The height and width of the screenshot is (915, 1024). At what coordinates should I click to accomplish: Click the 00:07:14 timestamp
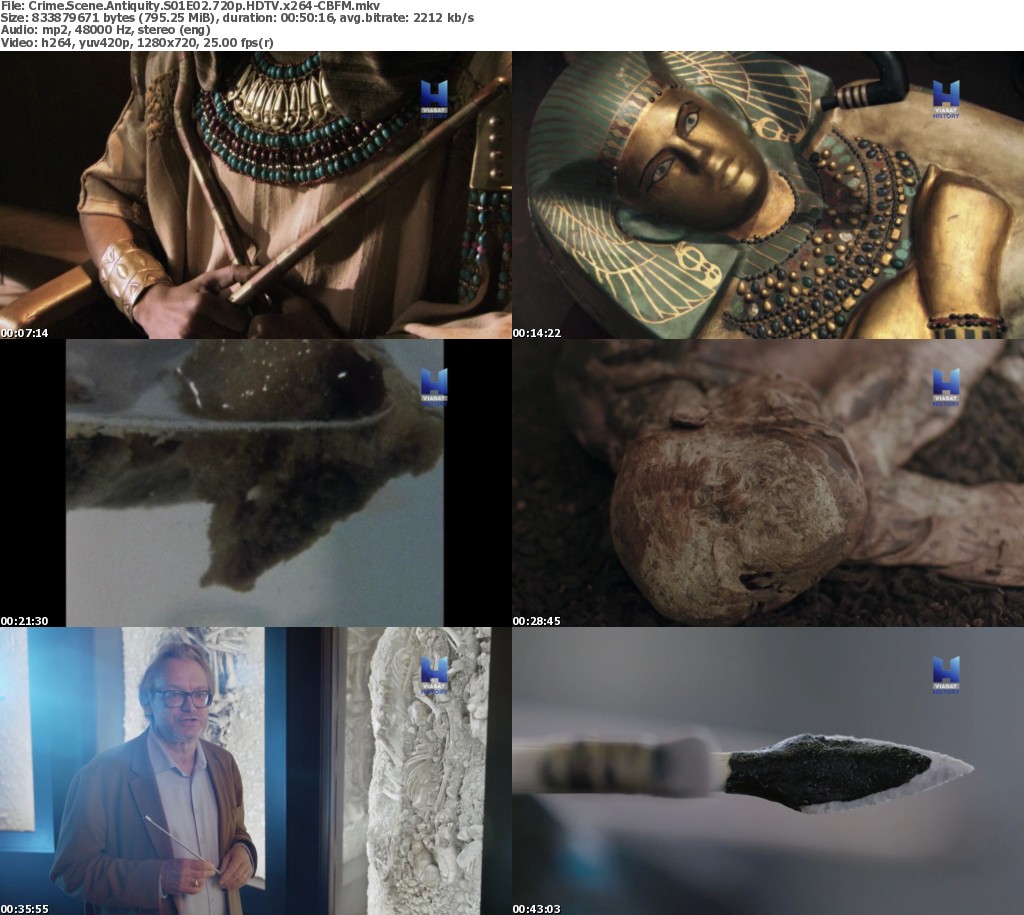click(24, 332)
